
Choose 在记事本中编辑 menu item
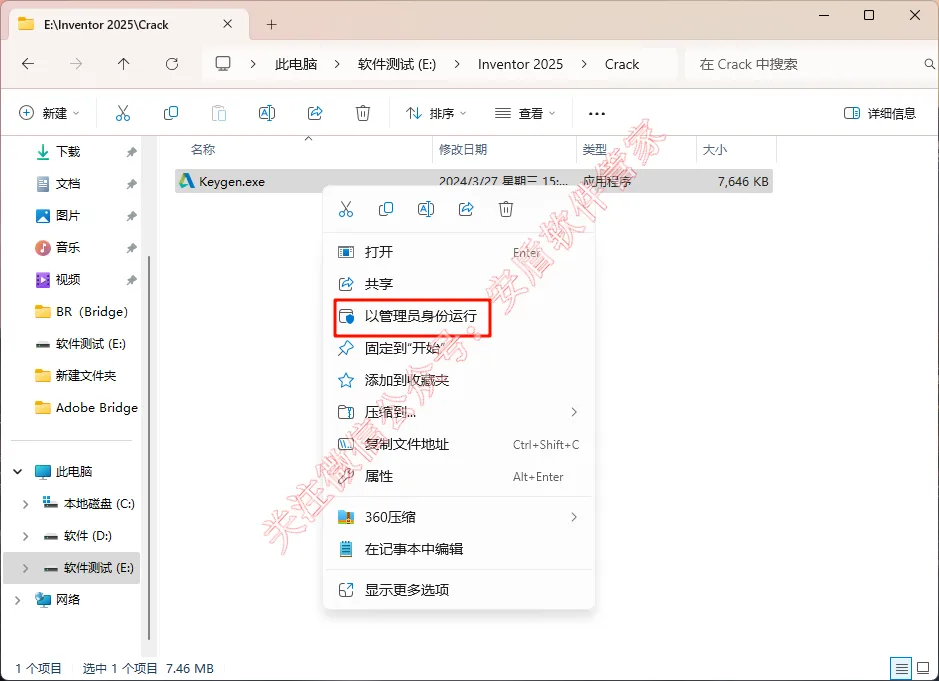[x=459, y=549]
